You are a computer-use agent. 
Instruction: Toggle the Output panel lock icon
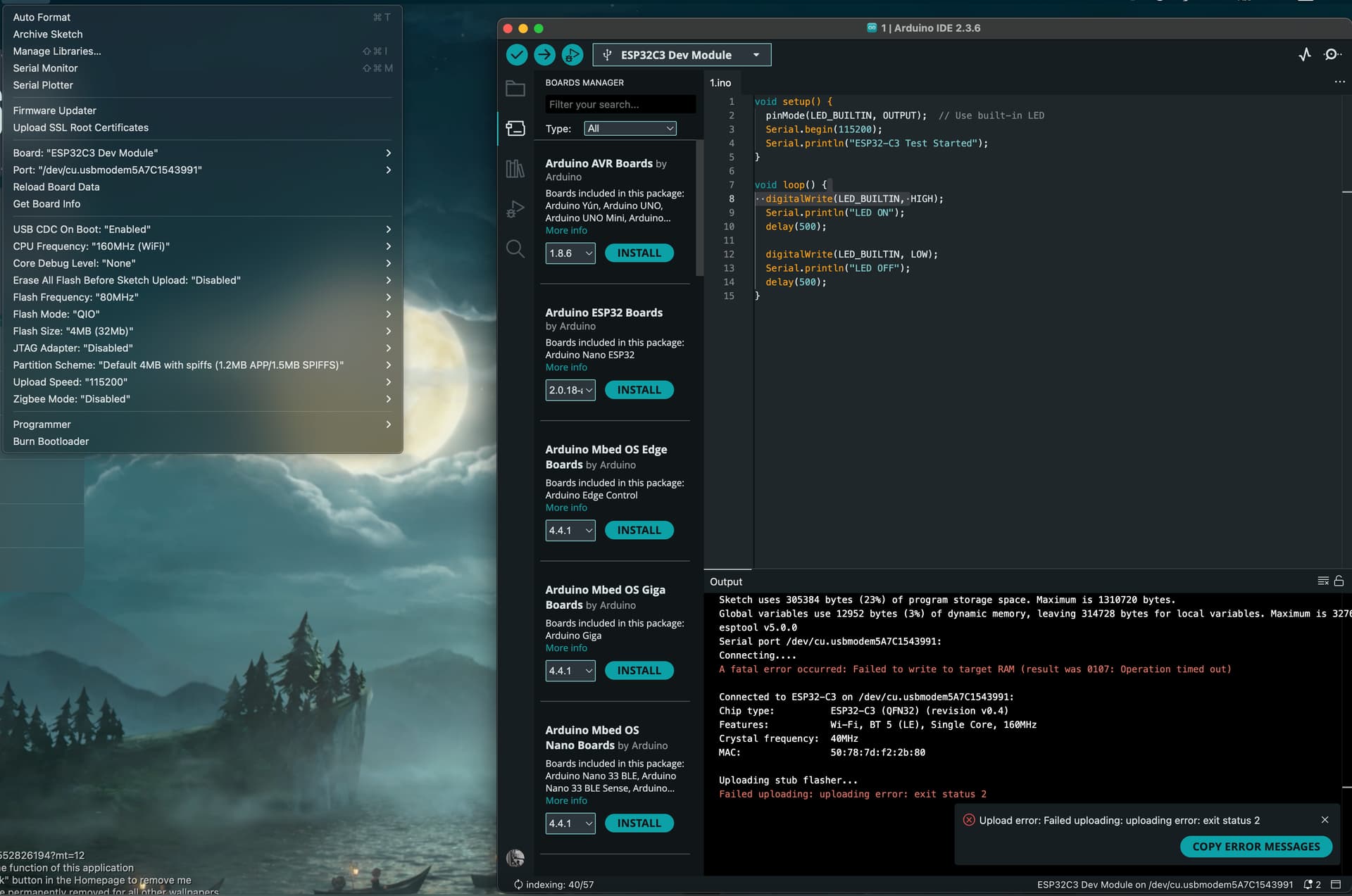coord(1339,581)
